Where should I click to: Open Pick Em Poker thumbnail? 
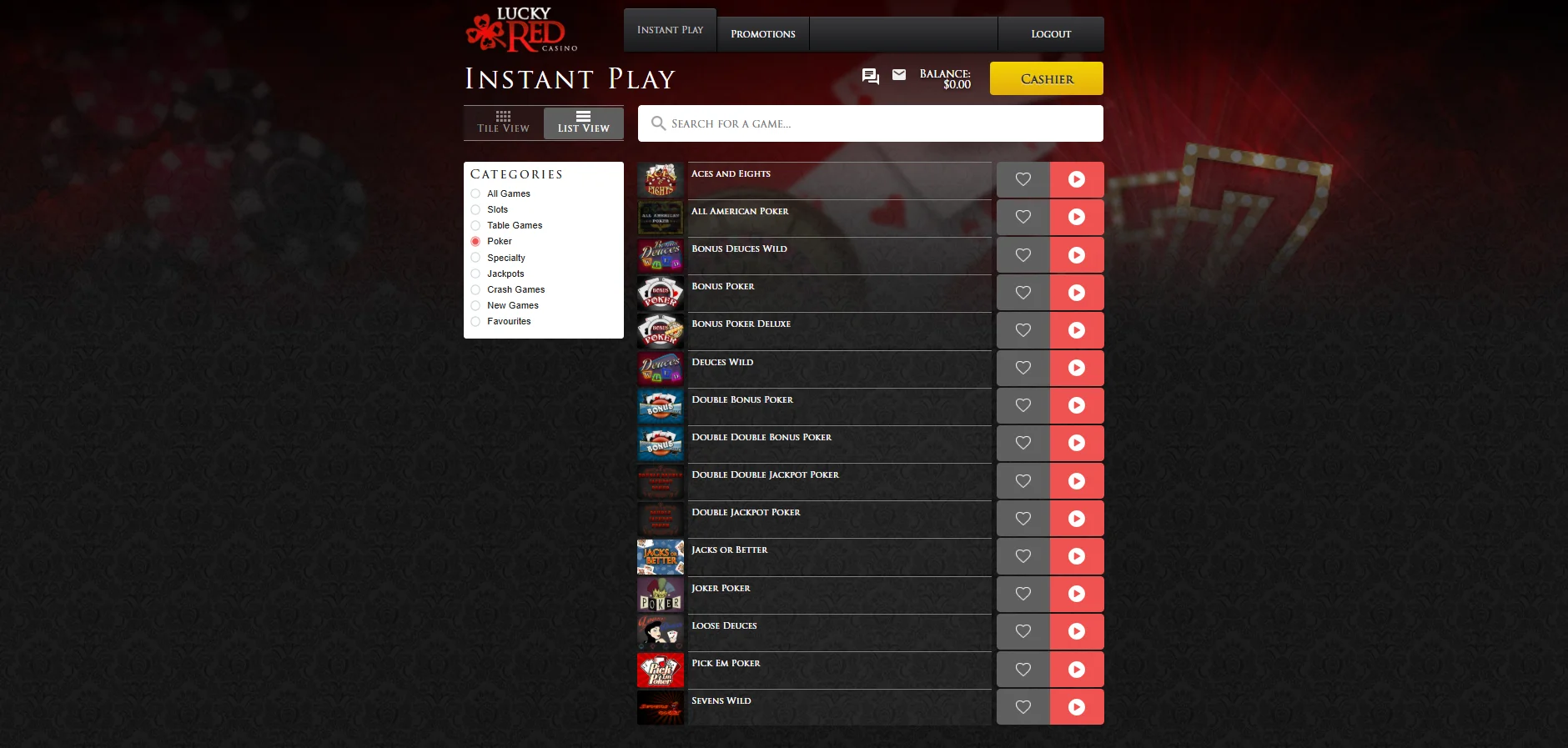tap(661, 670)
